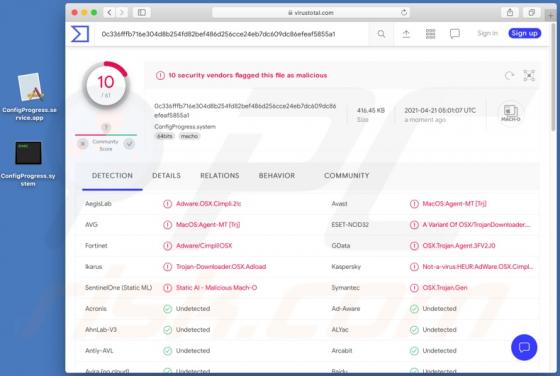
Task: Click Kaspersky Not-a-virus AdWare detection
Action: [478, 267]
